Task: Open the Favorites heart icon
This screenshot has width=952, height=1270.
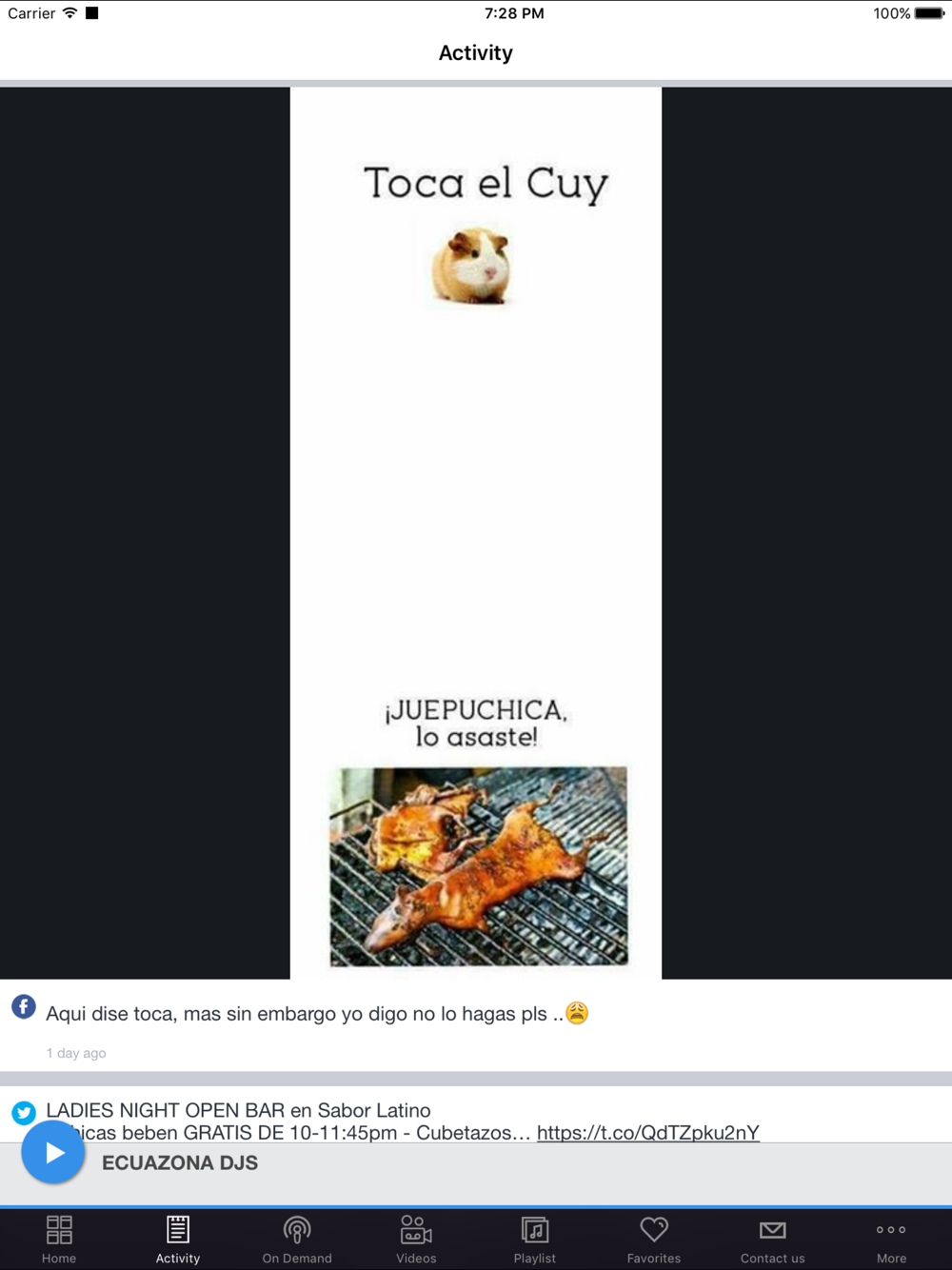Action: coord(654,1229)
